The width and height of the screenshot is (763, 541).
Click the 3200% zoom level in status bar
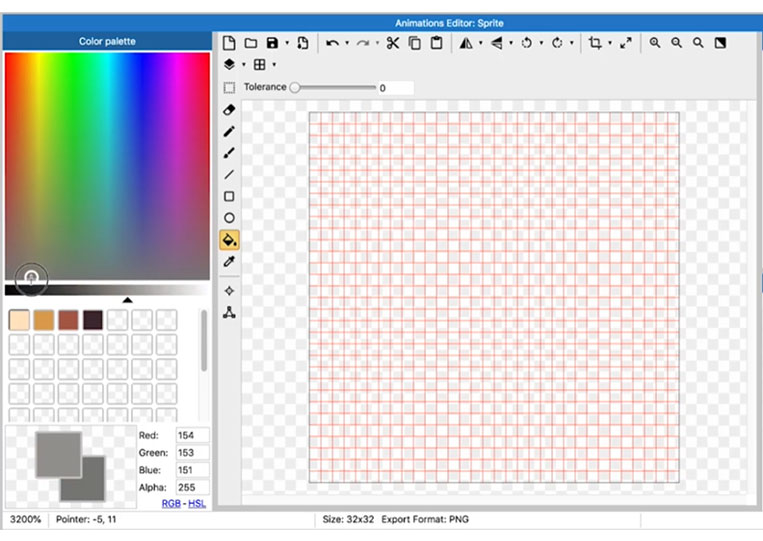pyautogui.click(x=25, y=520)
